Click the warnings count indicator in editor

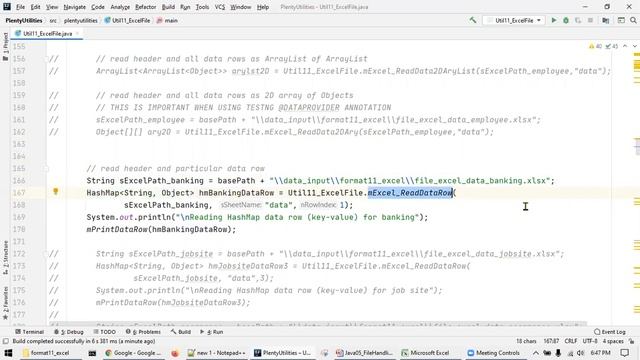coord(596,46)
